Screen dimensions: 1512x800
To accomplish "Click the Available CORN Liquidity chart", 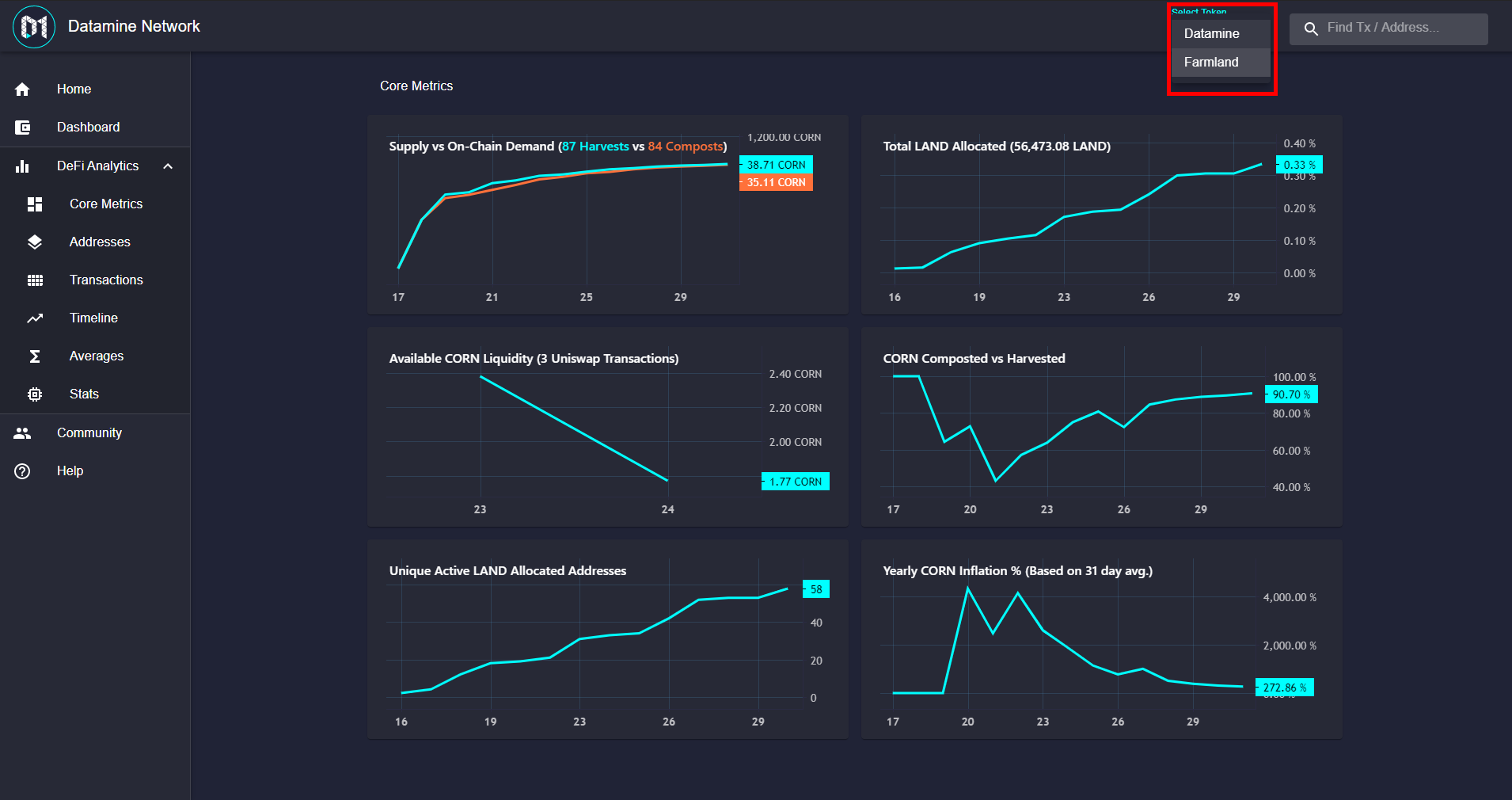I will [608, 427].
